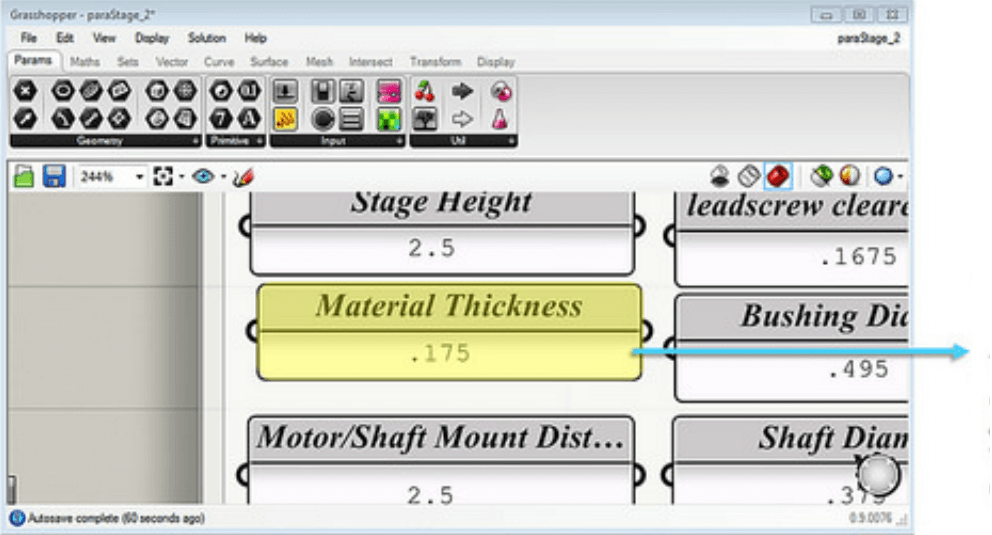Add the black arrow Cluster Input icon
Screen dimensions: 992x535
pos(462,92)
